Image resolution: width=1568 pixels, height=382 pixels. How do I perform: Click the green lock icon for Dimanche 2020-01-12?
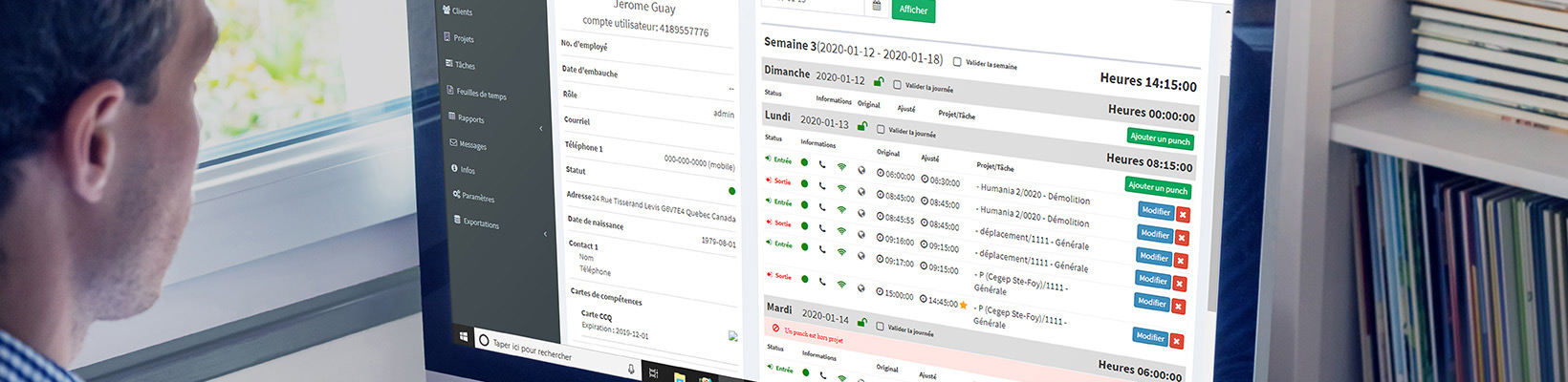pyautogui.click(x=879, y=82)
